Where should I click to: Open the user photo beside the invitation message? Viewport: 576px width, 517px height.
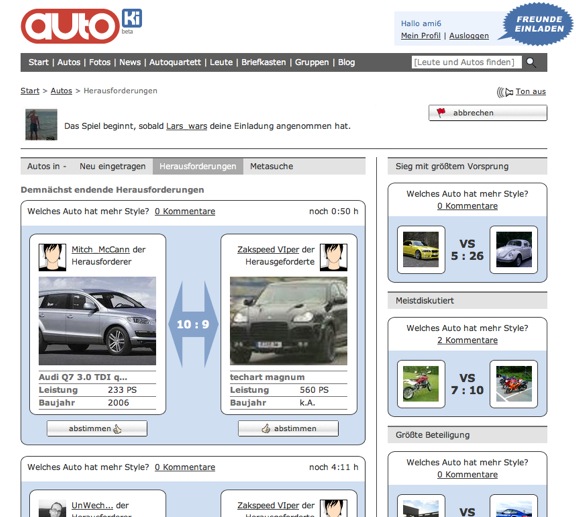coord(41,125)
